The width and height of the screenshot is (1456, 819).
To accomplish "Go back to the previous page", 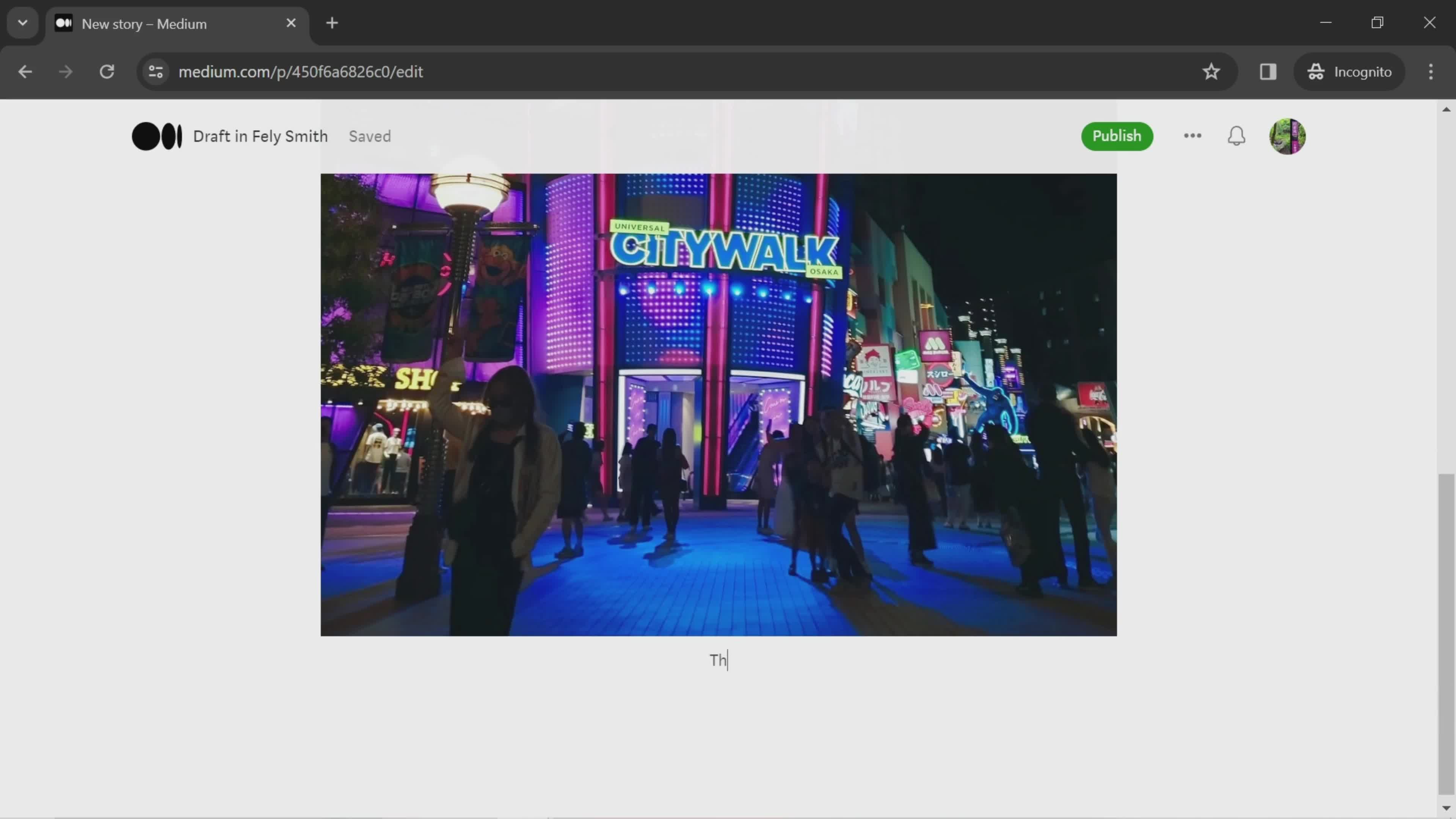I will (25, 72).
